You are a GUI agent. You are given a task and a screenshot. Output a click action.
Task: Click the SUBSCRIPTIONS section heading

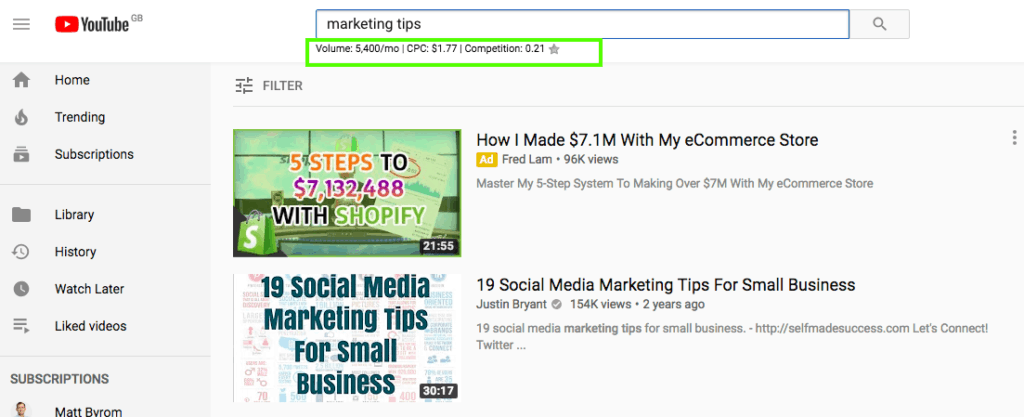pyautogui.click(x=59, y=379)
